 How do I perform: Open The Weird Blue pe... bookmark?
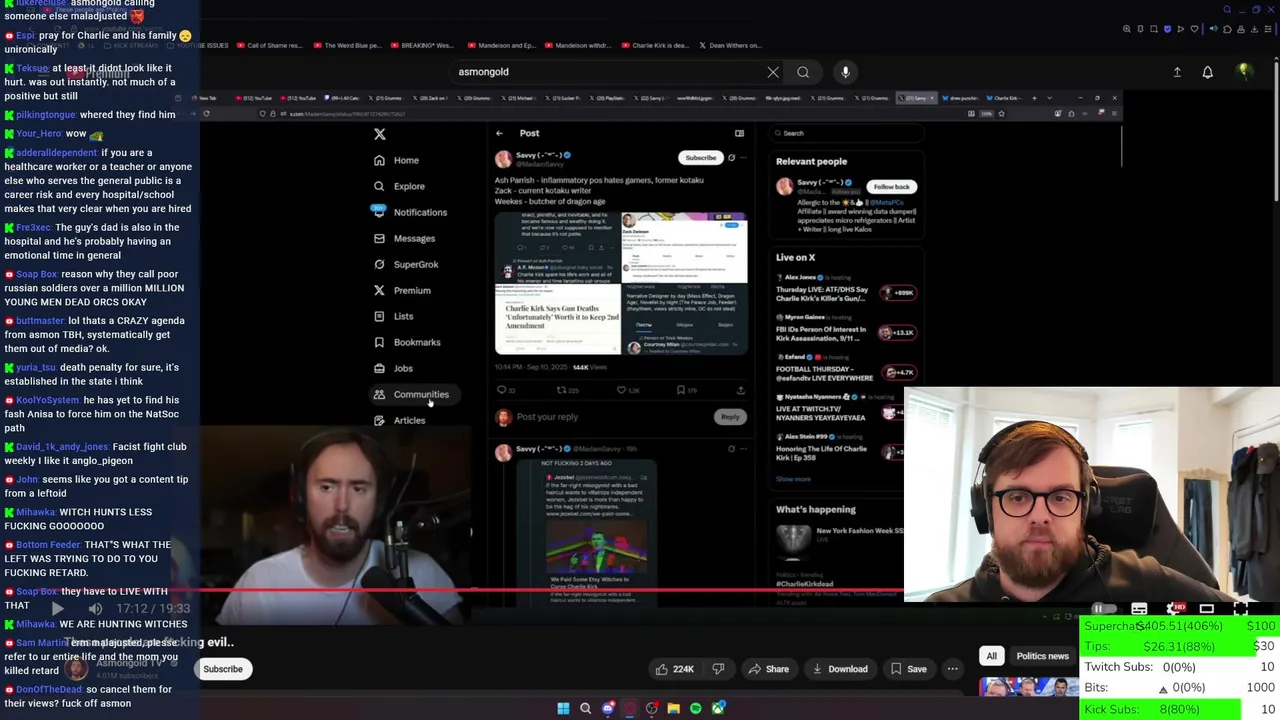[346, 45]
